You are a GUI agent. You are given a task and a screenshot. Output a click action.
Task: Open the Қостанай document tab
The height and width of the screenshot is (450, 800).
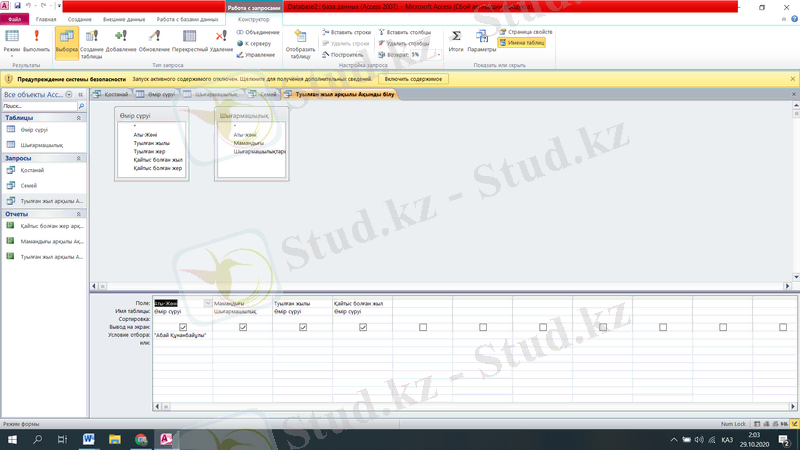pyautogui.click(x=111, y=94)
